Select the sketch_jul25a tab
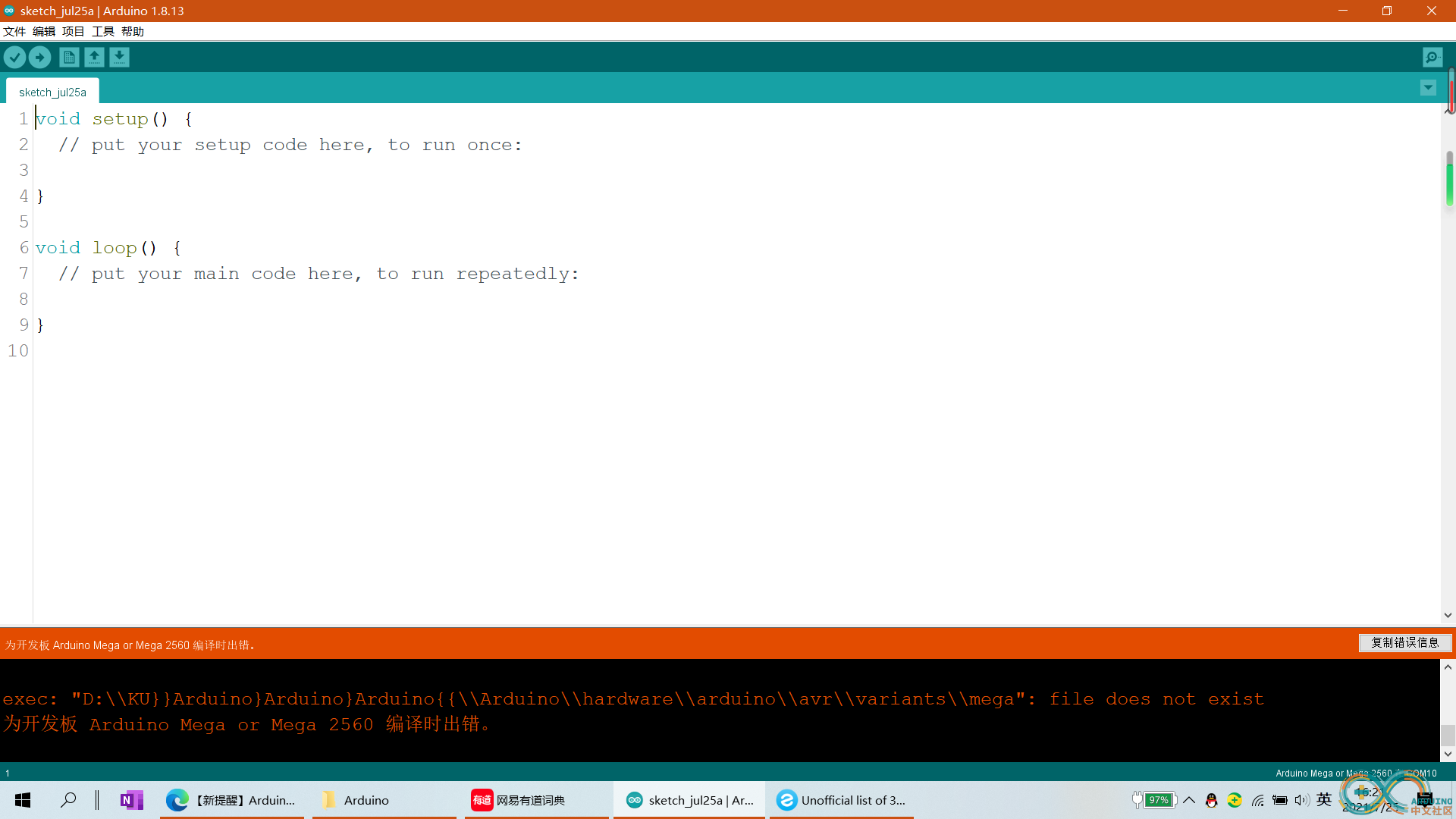Viewport: 1456px width, 819px height. tap(52, 92)
